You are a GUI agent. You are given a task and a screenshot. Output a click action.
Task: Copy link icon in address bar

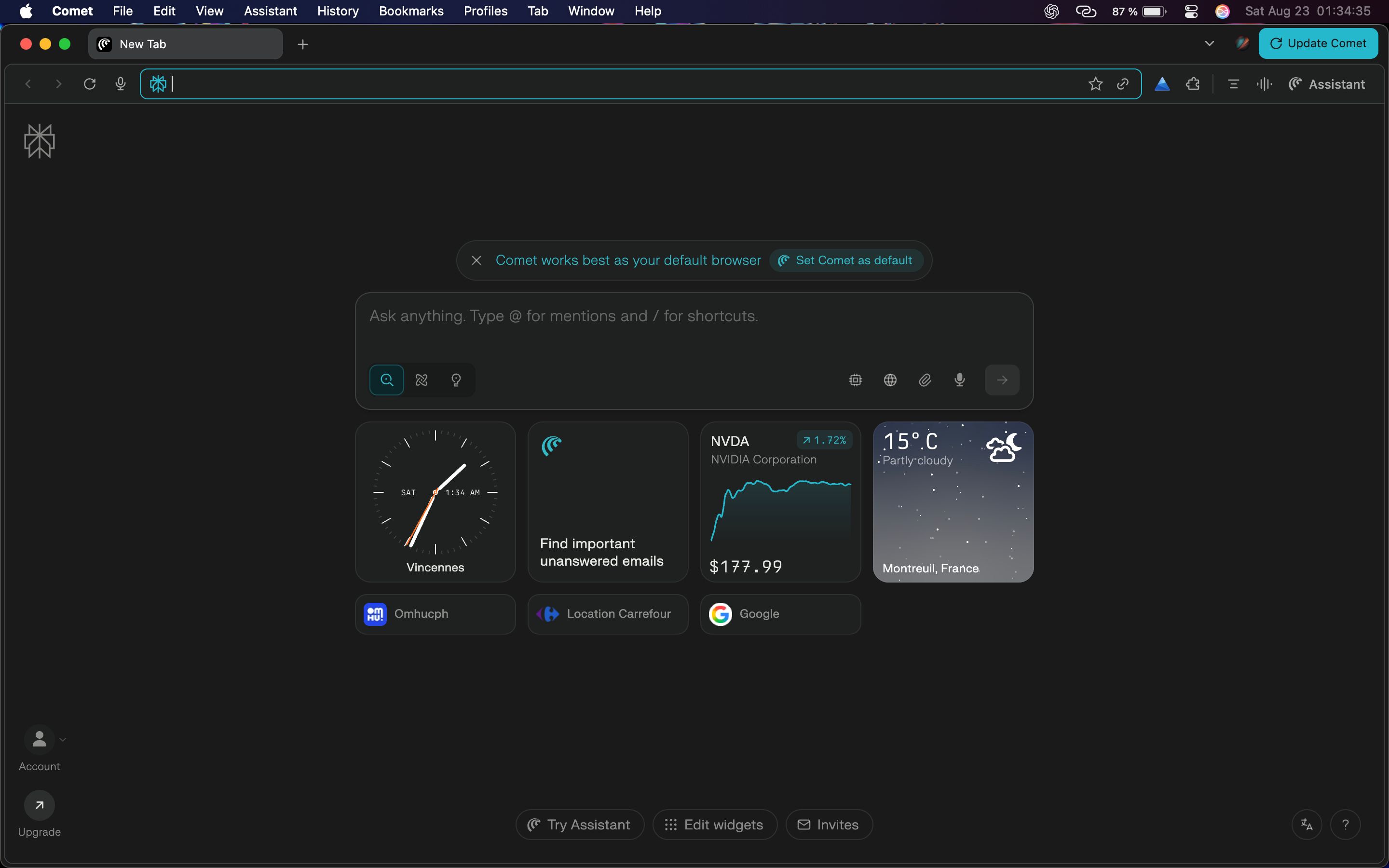click(1123, 84)
